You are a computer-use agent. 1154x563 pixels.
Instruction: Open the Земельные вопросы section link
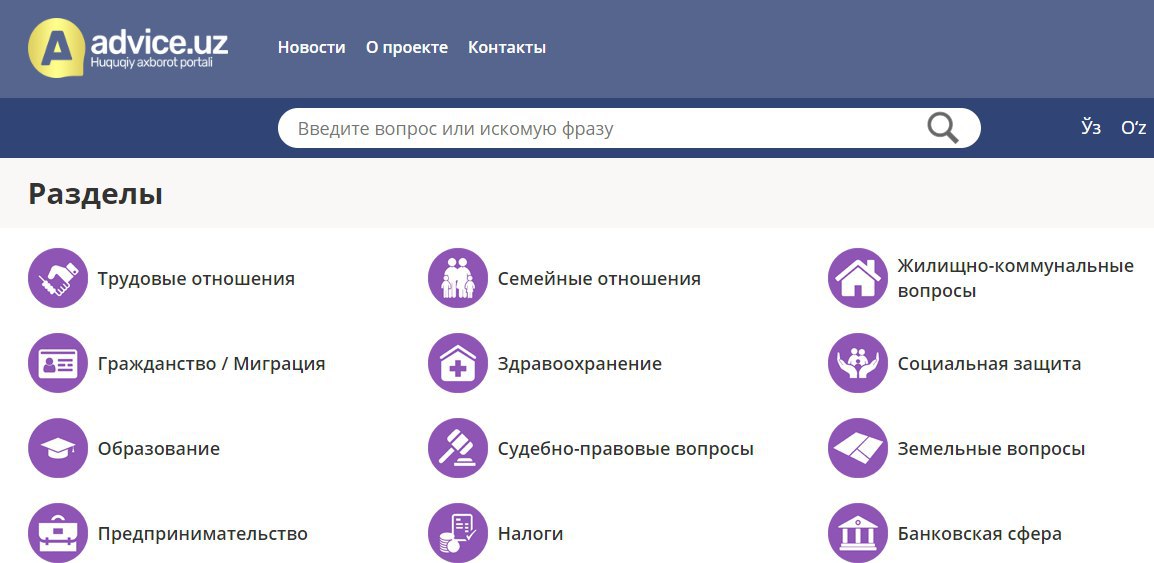pyautogui.click(x=990, y=449)
